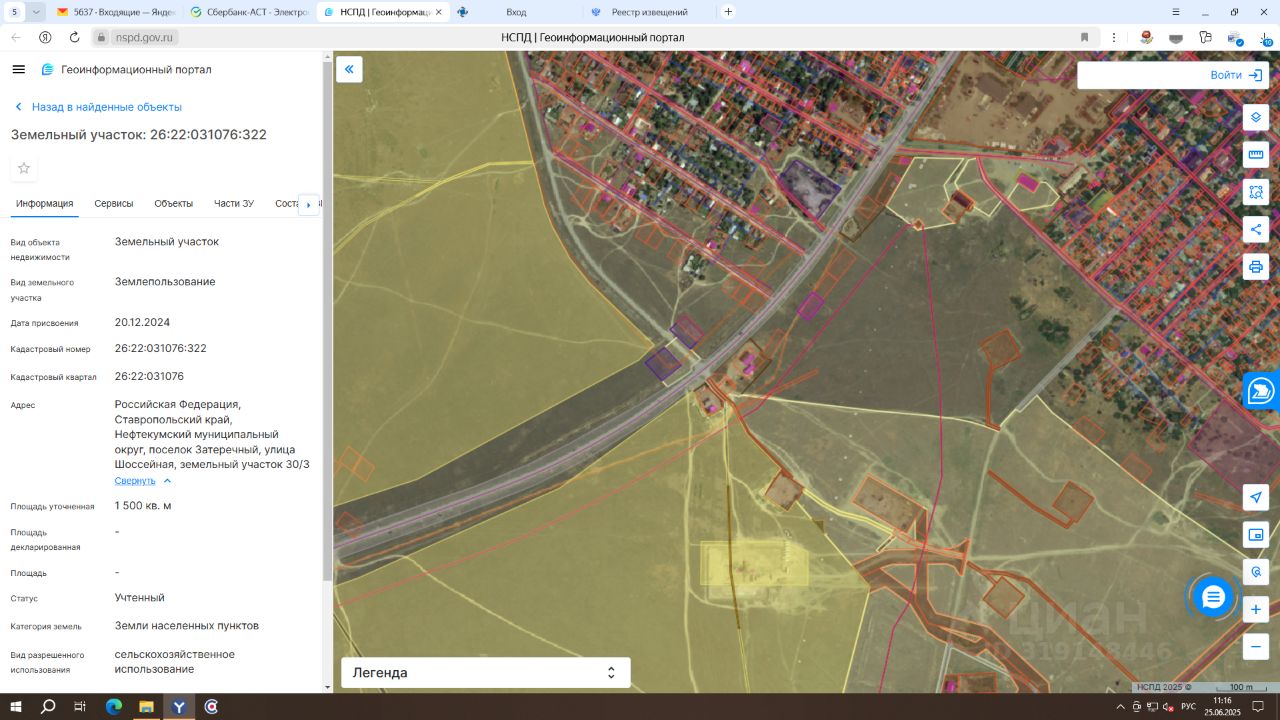Activate the search-by-area selection tool

tap(1256, 192)
